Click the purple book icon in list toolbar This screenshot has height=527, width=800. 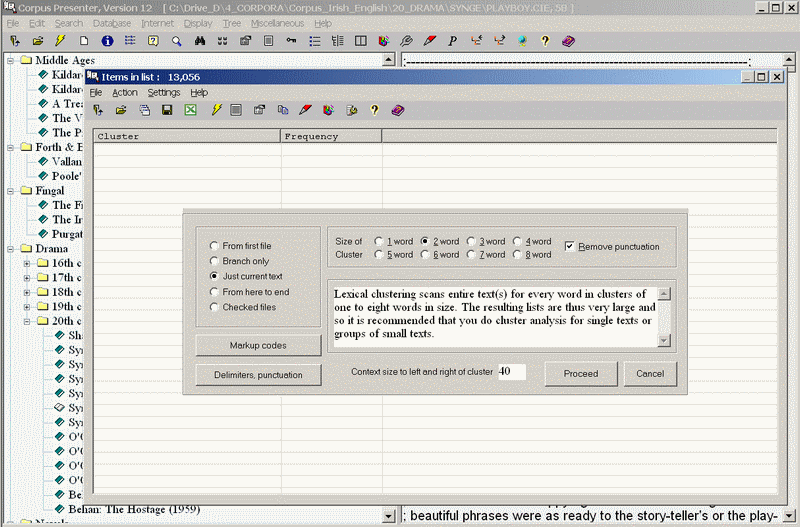click(x=397, y=110)
